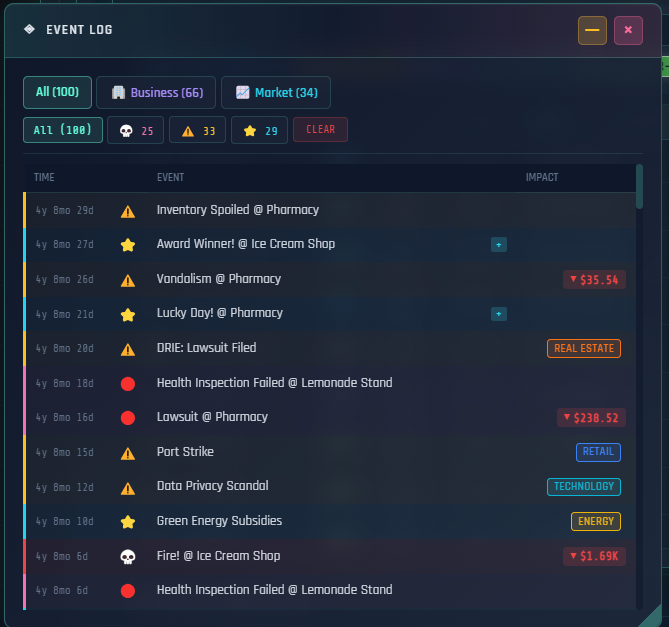Toggle the skull severity filter showing 25
This screenshot has width=669, height=627.
[x=136, y=130]
